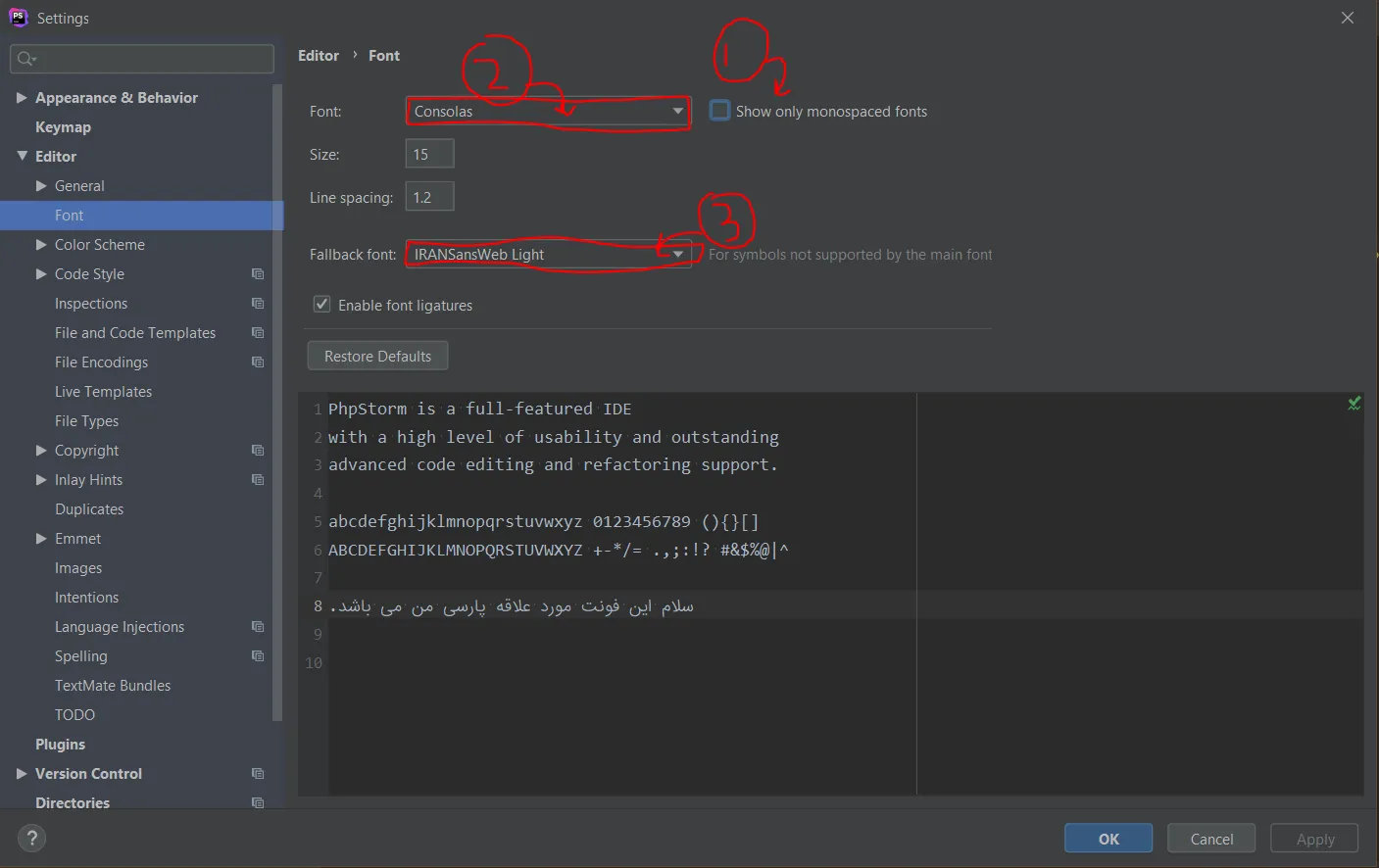Viewport: 1379px width, 868px height.
Task: Click the project-level icon beside File and Code Templates
Action: (x=258, y=333)
